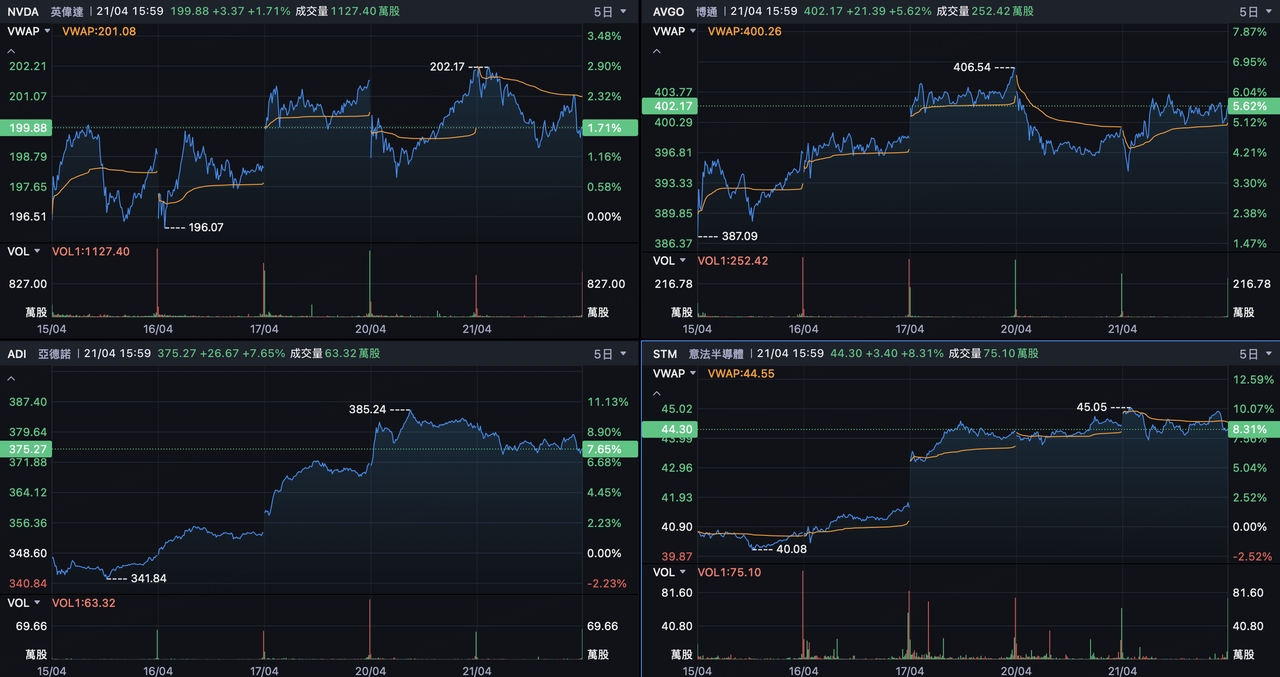Screen dimensions: 1280x677
Task: Click the VOL1:75.10 reading
Action: pos(729,573)
